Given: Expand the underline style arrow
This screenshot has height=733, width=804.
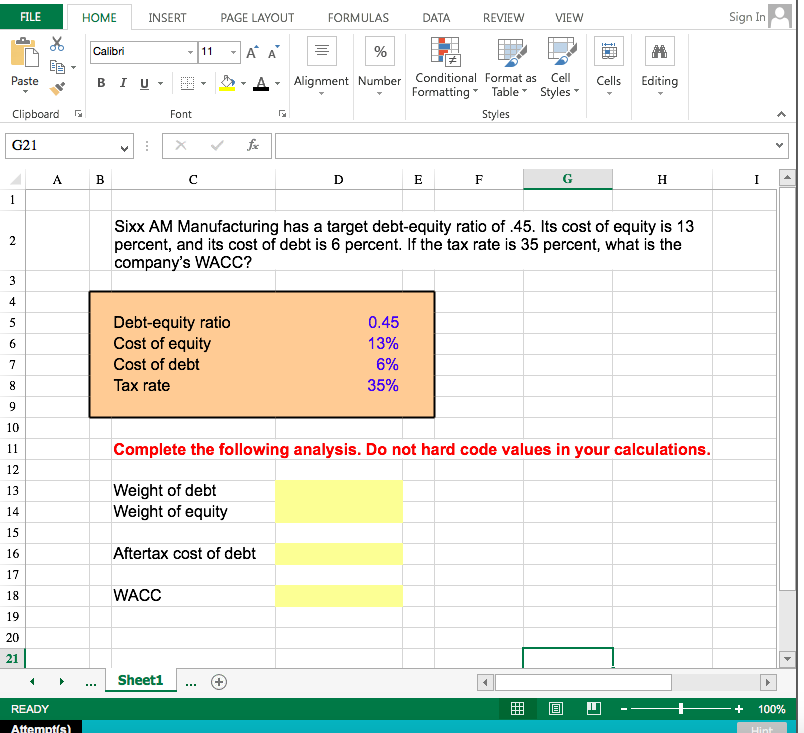Looking at the screenshot, I should (160, 83).
